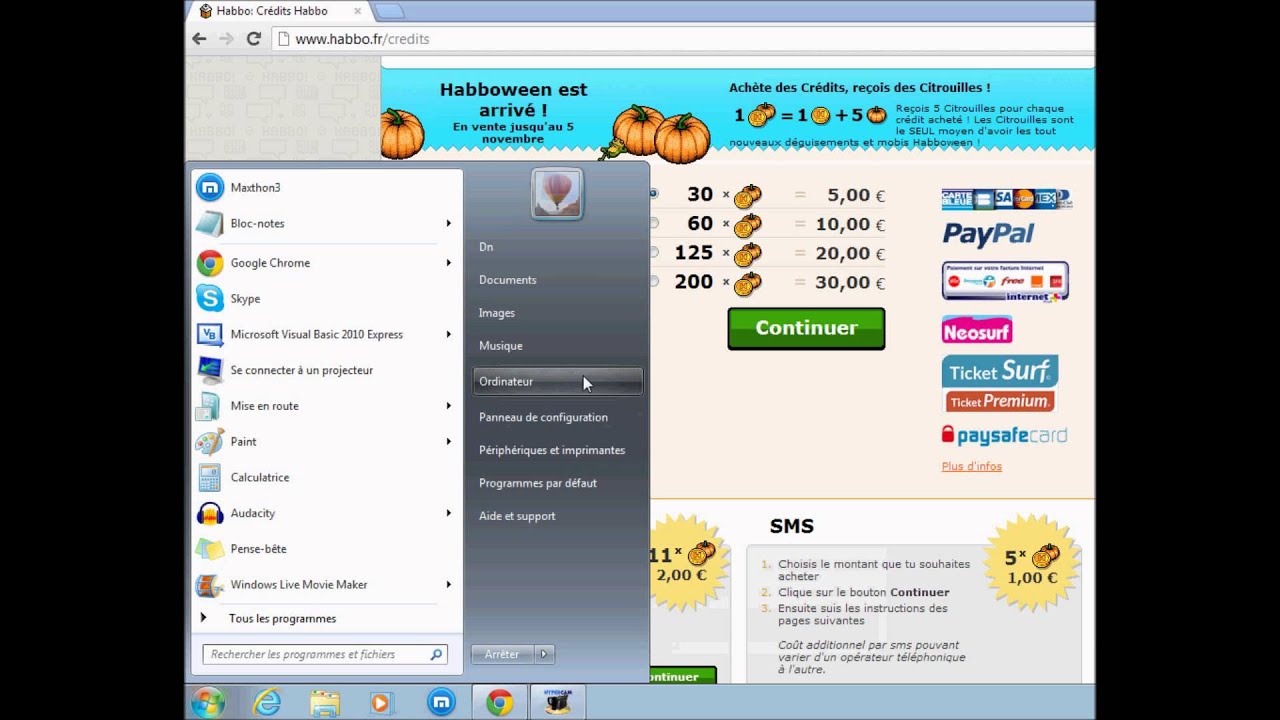Launch Windows Live Movie Maker

(x=325, y=584)
